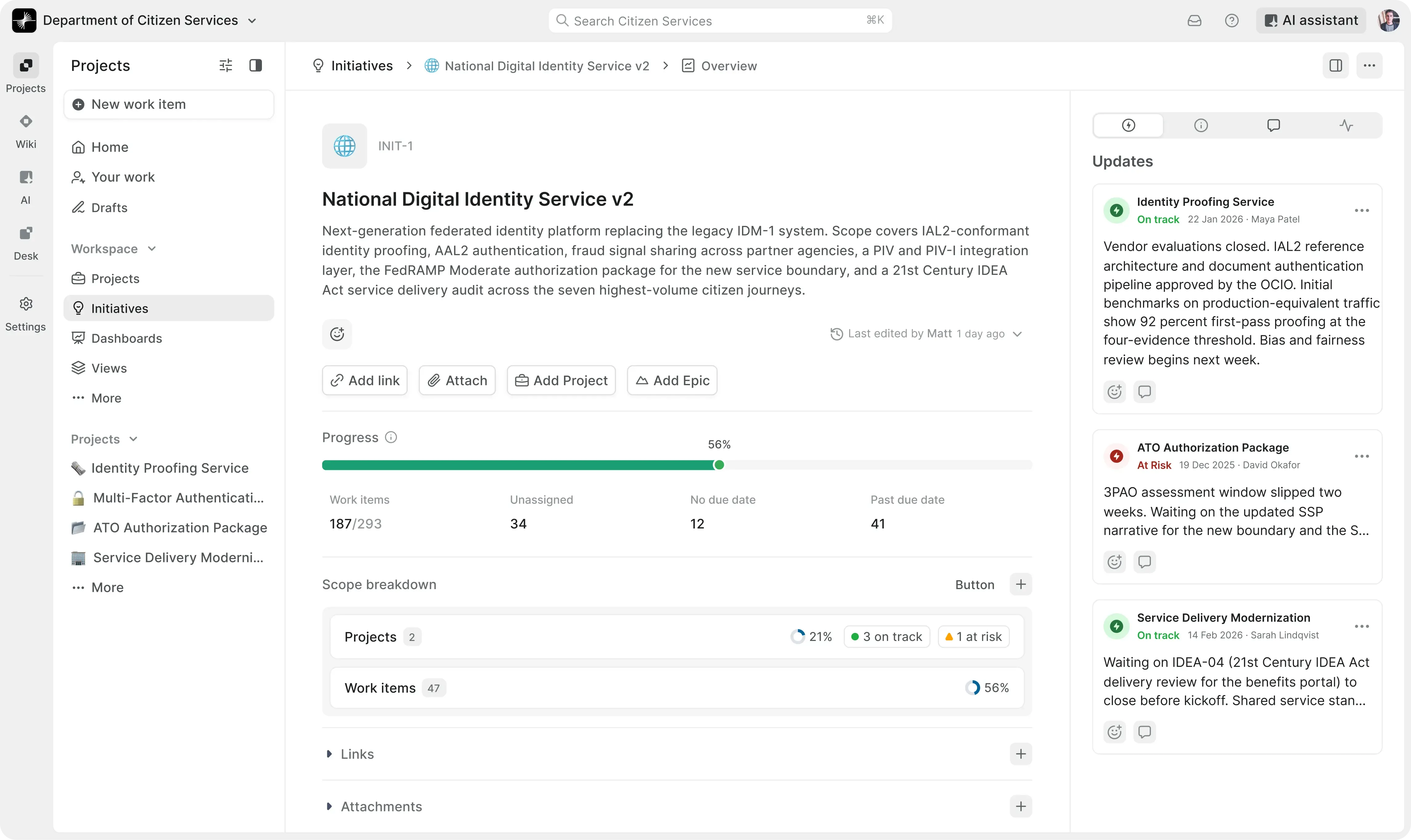Screen dimensions: 1411x840
Task: Comment on ATO Authorization Package update
Action: click(x=1144, y=562)
